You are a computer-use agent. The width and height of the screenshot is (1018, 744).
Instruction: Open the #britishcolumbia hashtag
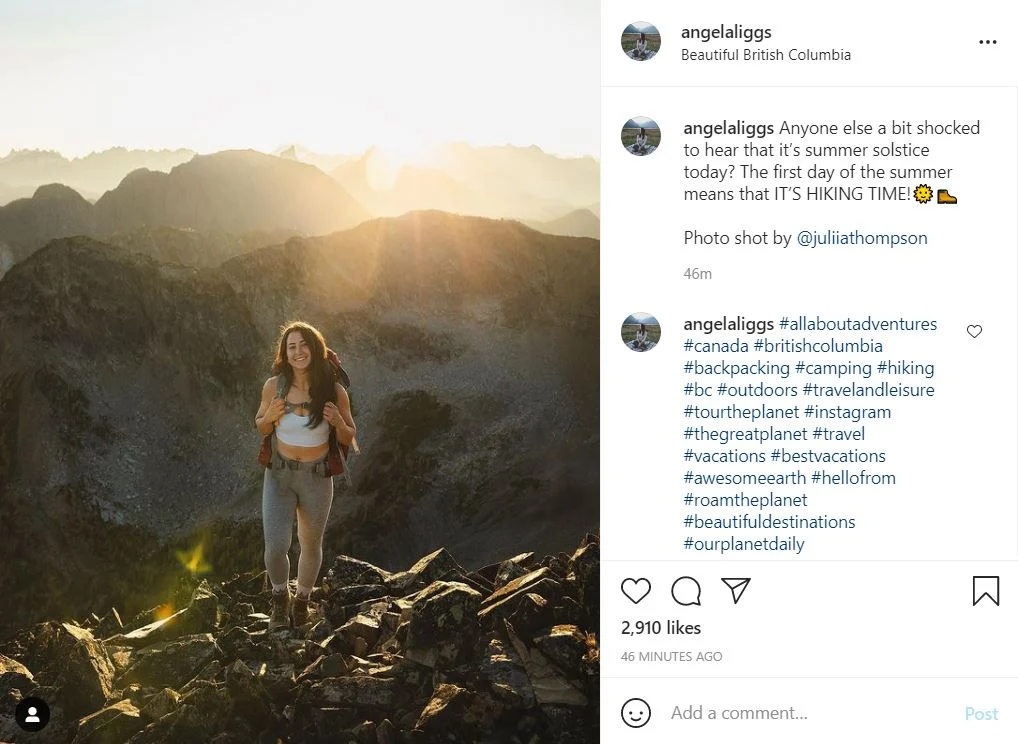(818, 346)
